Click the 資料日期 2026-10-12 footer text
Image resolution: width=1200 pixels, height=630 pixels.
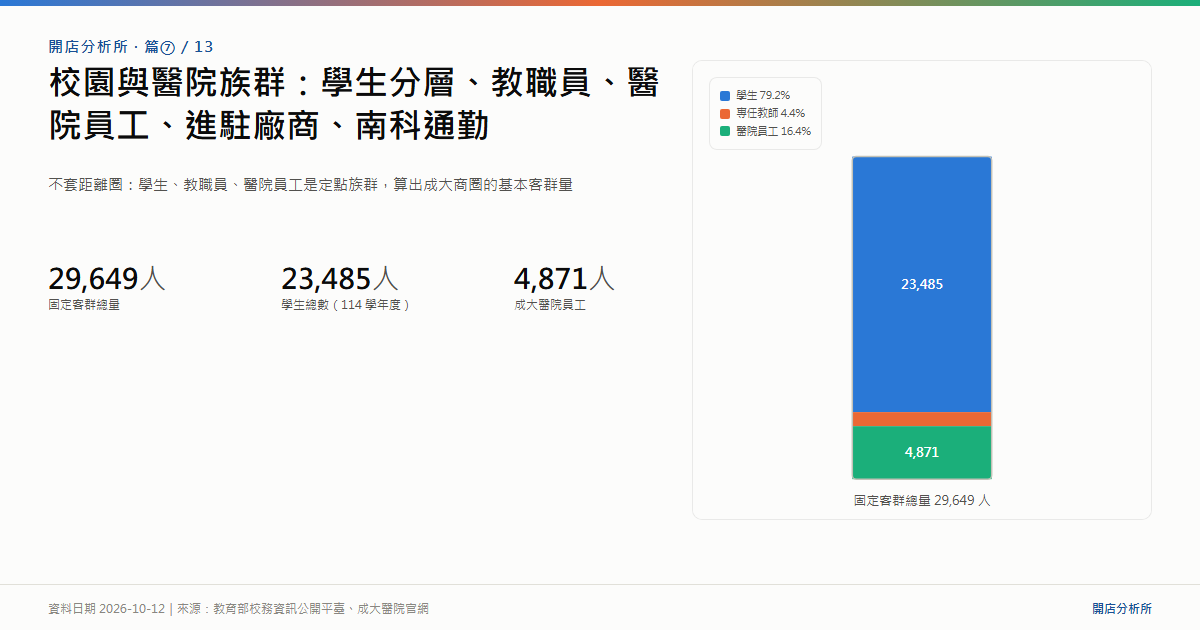(x=107, y=608)
